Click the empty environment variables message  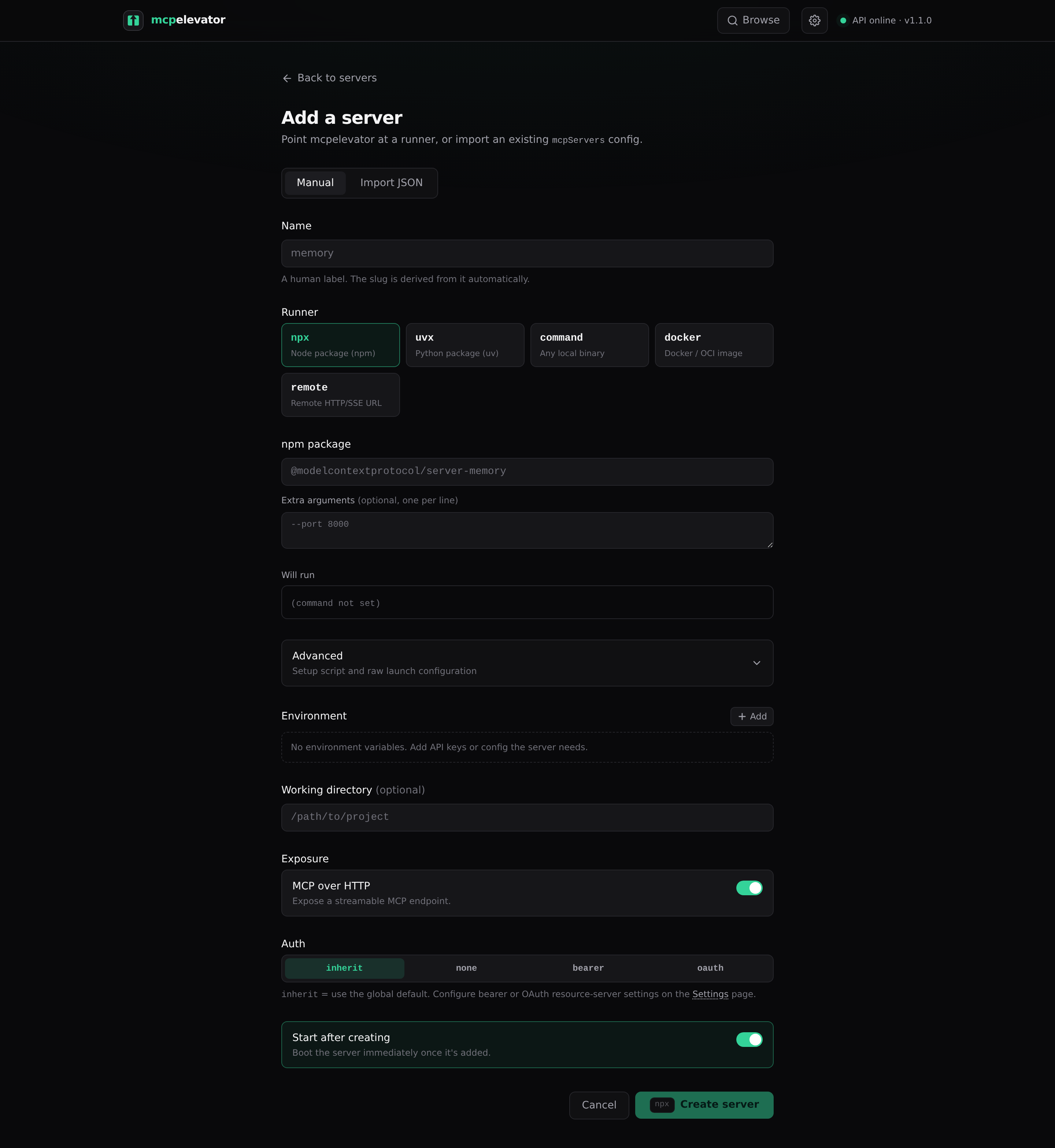527,747
